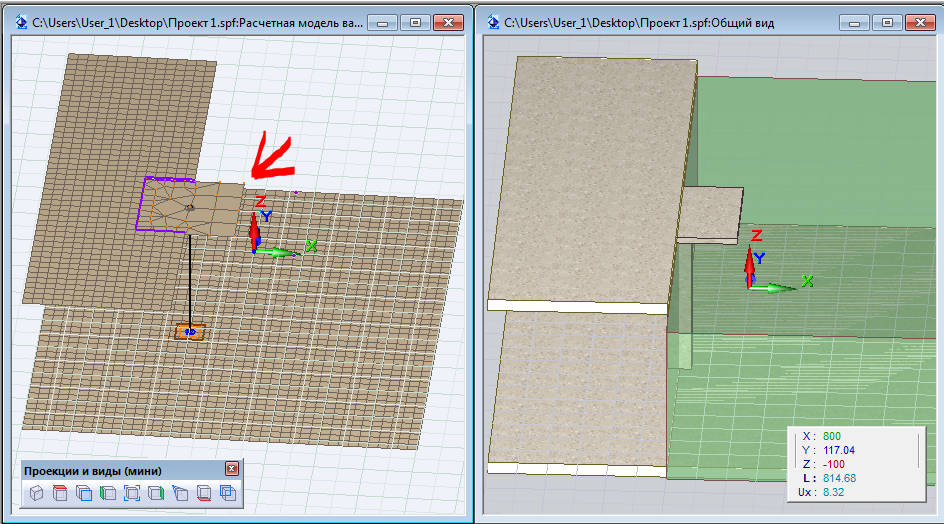Activate the Расчетная модель window title bar

(x=200, y=21)
